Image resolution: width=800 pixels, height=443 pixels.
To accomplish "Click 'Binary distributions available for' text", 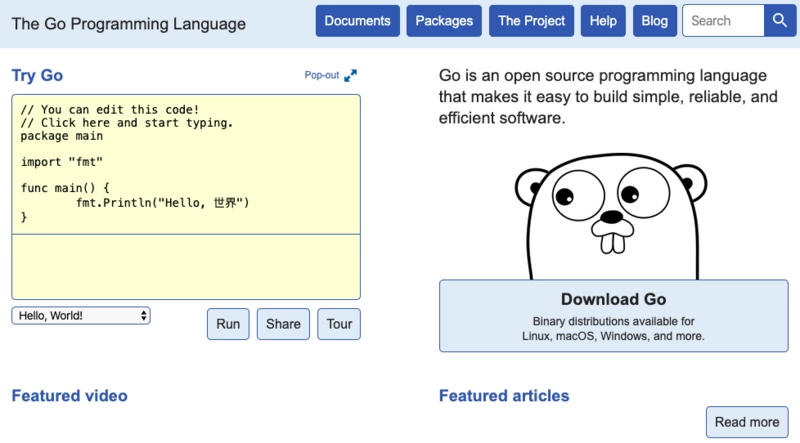I will [x=613, y=322].
